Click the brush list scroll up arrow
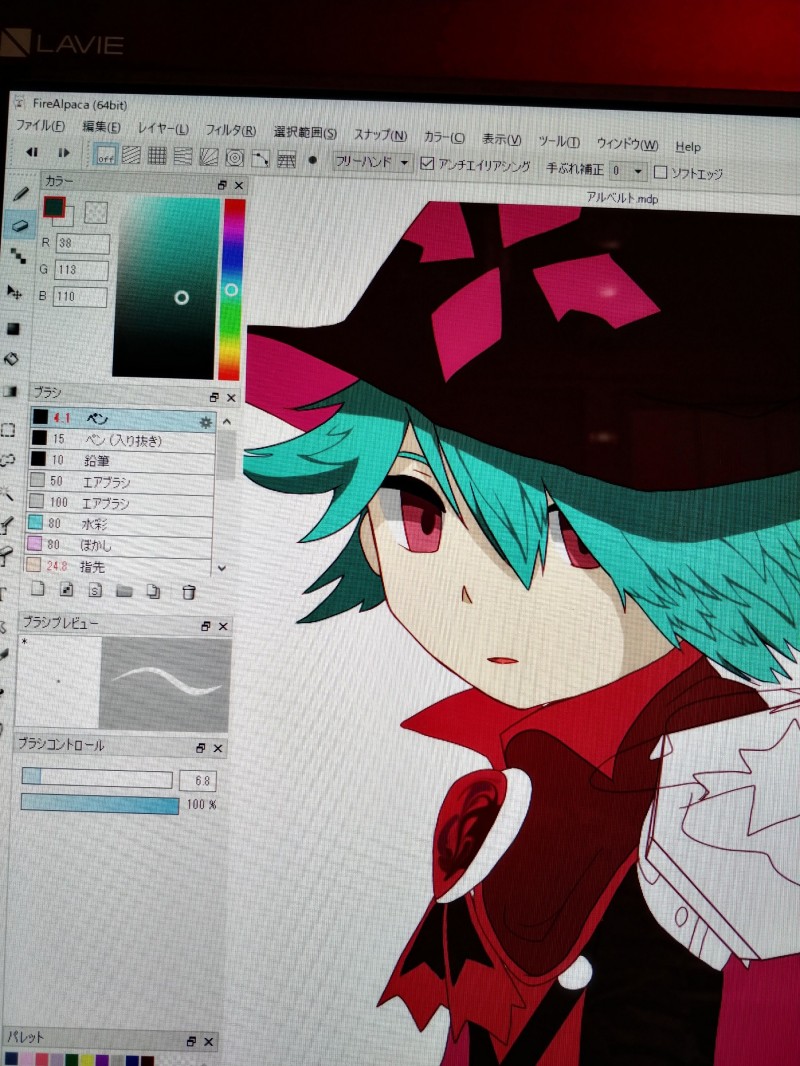This screenshot has width=800, height=1066. click(226, 422)
